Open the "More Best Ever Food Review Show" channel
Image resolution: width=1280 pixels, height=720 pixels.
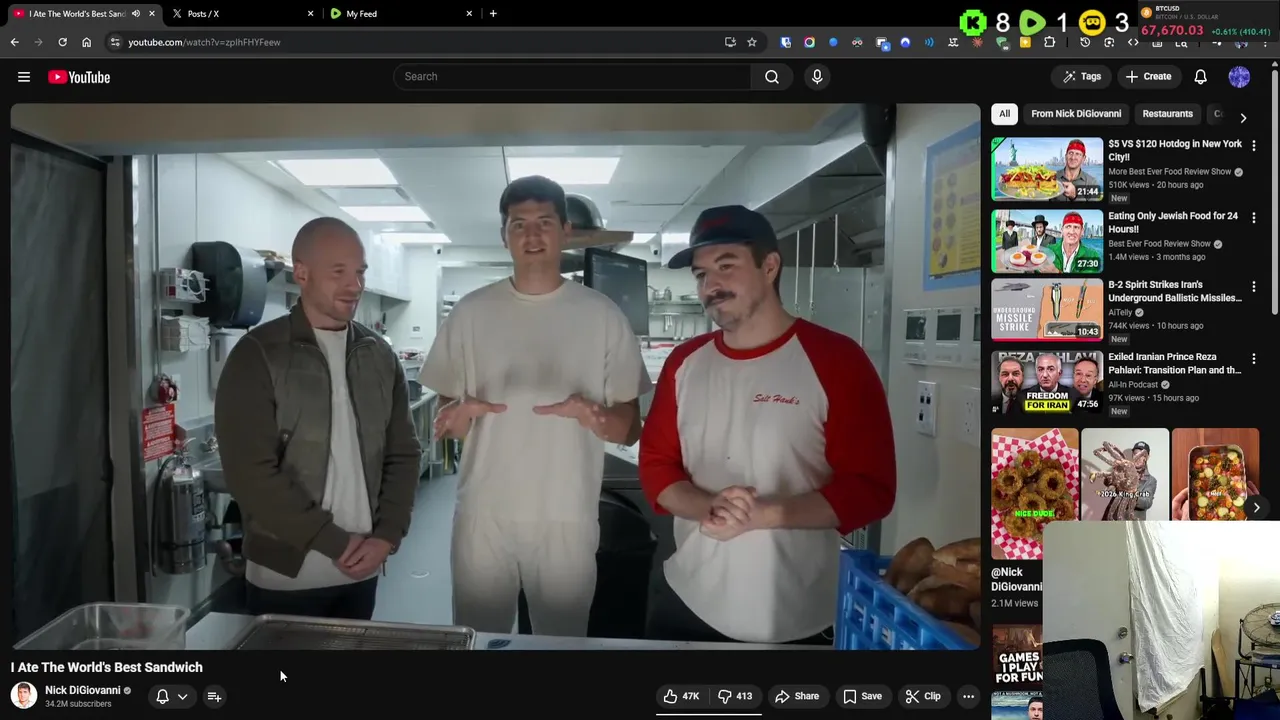1170,172
